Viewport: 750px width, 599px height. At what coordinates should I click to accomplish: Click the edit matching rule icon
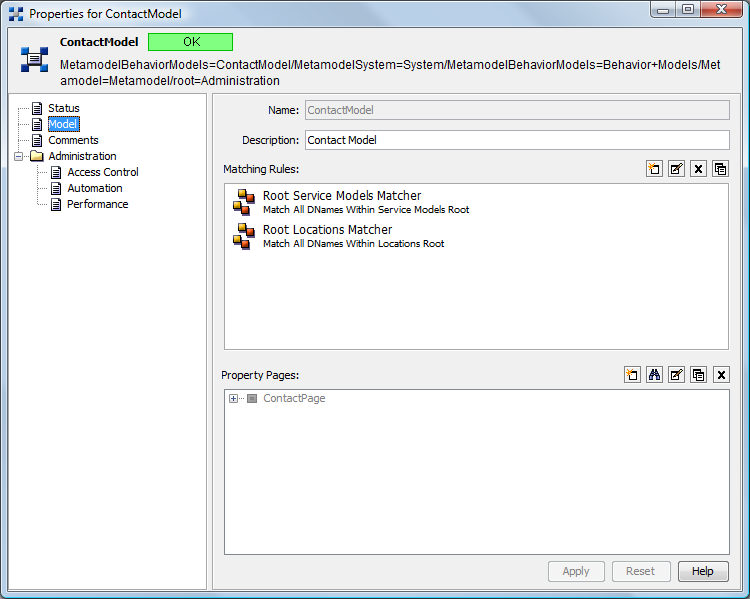coord(676,169)
